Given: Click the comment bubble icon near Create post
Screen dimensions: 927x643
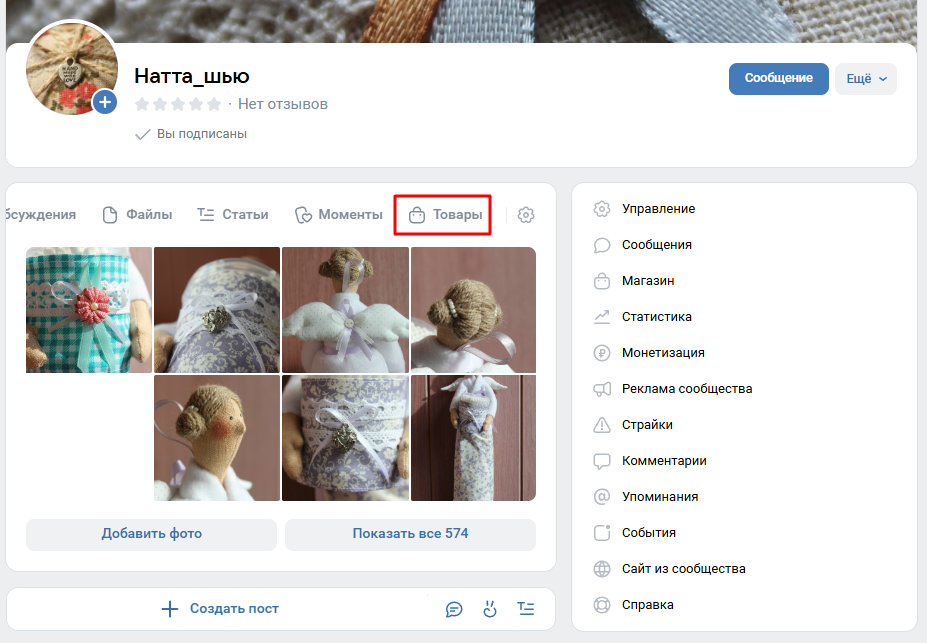Looking at the screenshot, I should tap(454, 608).
